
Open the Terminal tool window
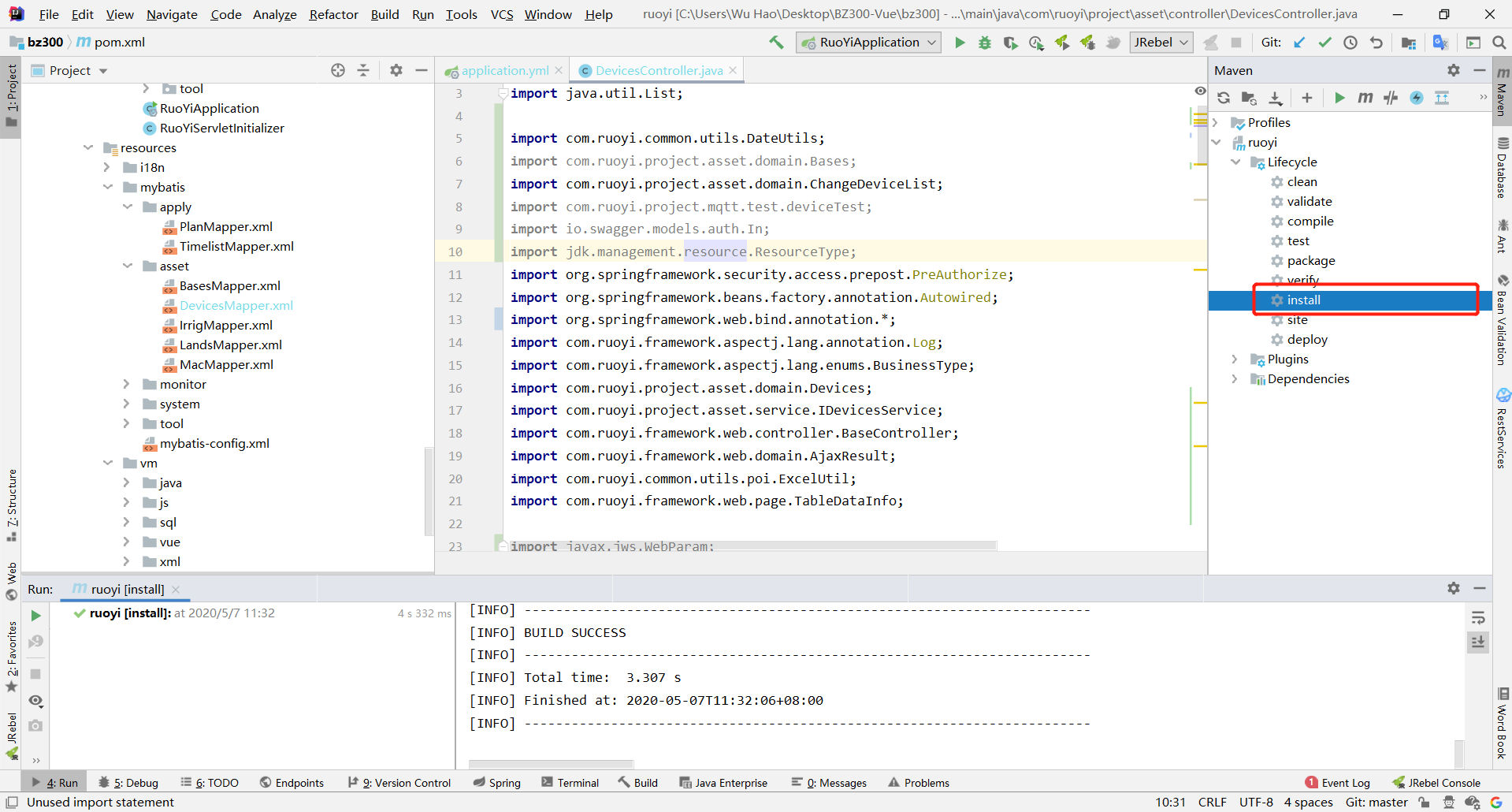point(570,783)
